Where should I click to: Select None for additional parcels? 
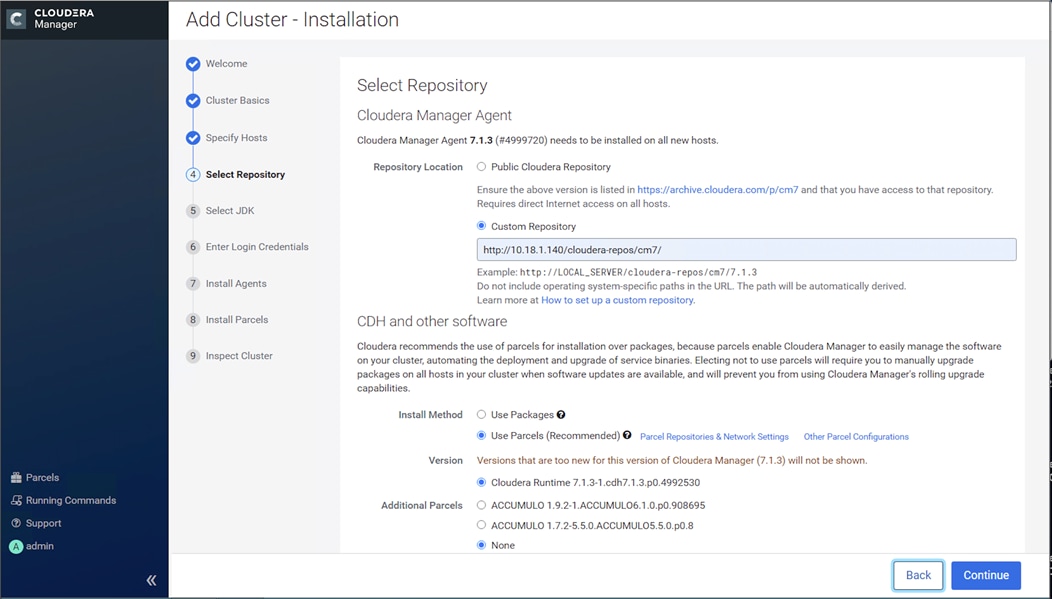[481, 545]
